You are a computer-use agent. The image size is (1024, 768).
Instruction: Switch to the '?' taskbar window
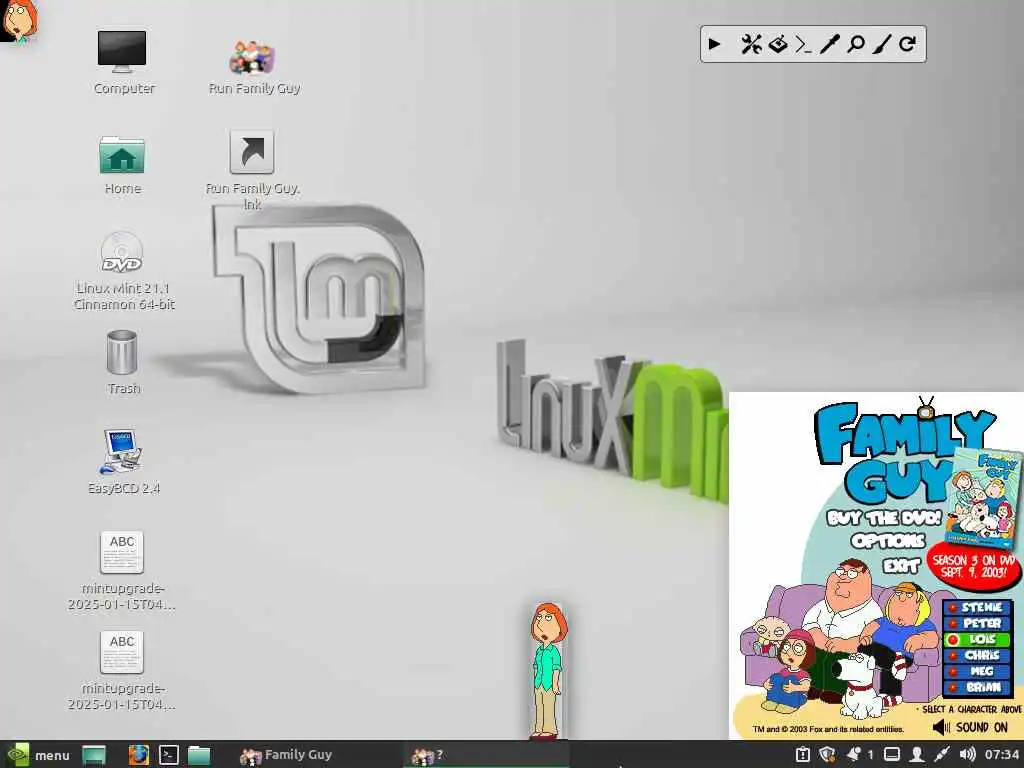tap(487, 755)
